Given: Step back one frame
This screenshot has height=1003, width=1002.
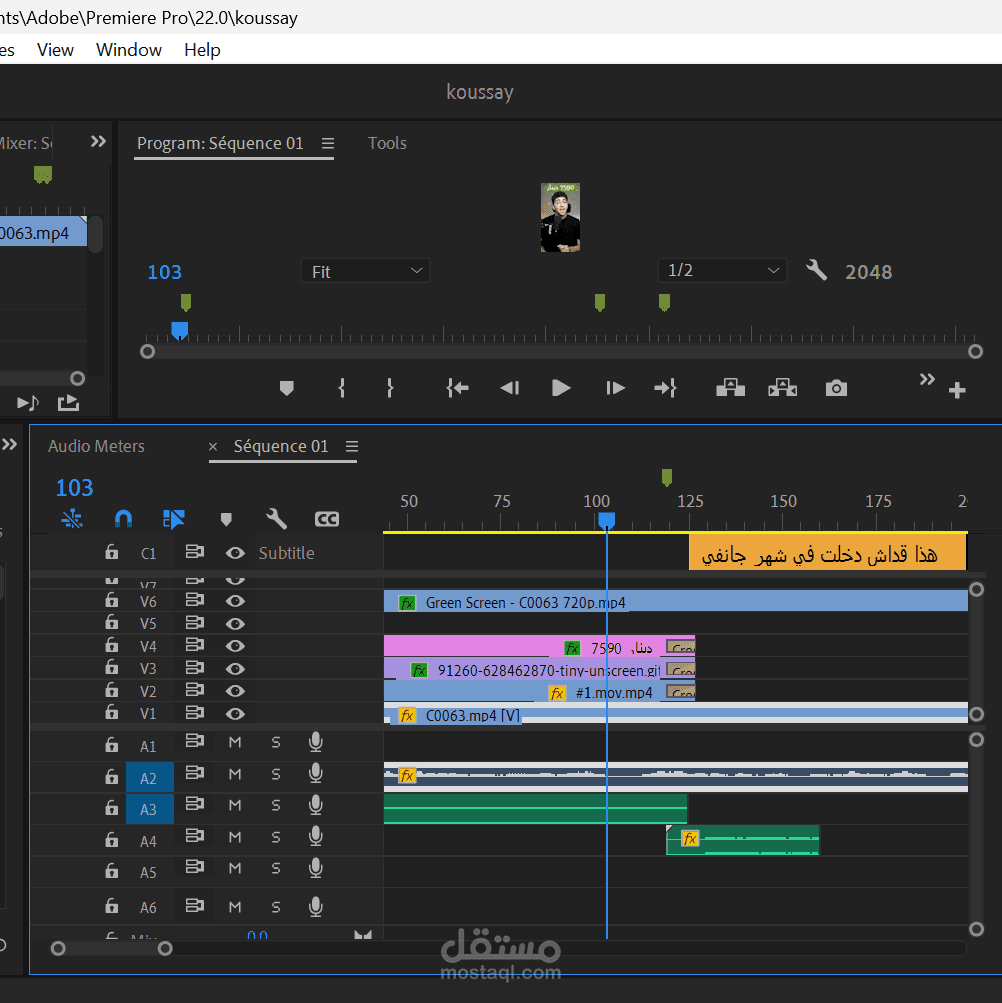Looking at the screenshot, I should (x=509, y=388).
